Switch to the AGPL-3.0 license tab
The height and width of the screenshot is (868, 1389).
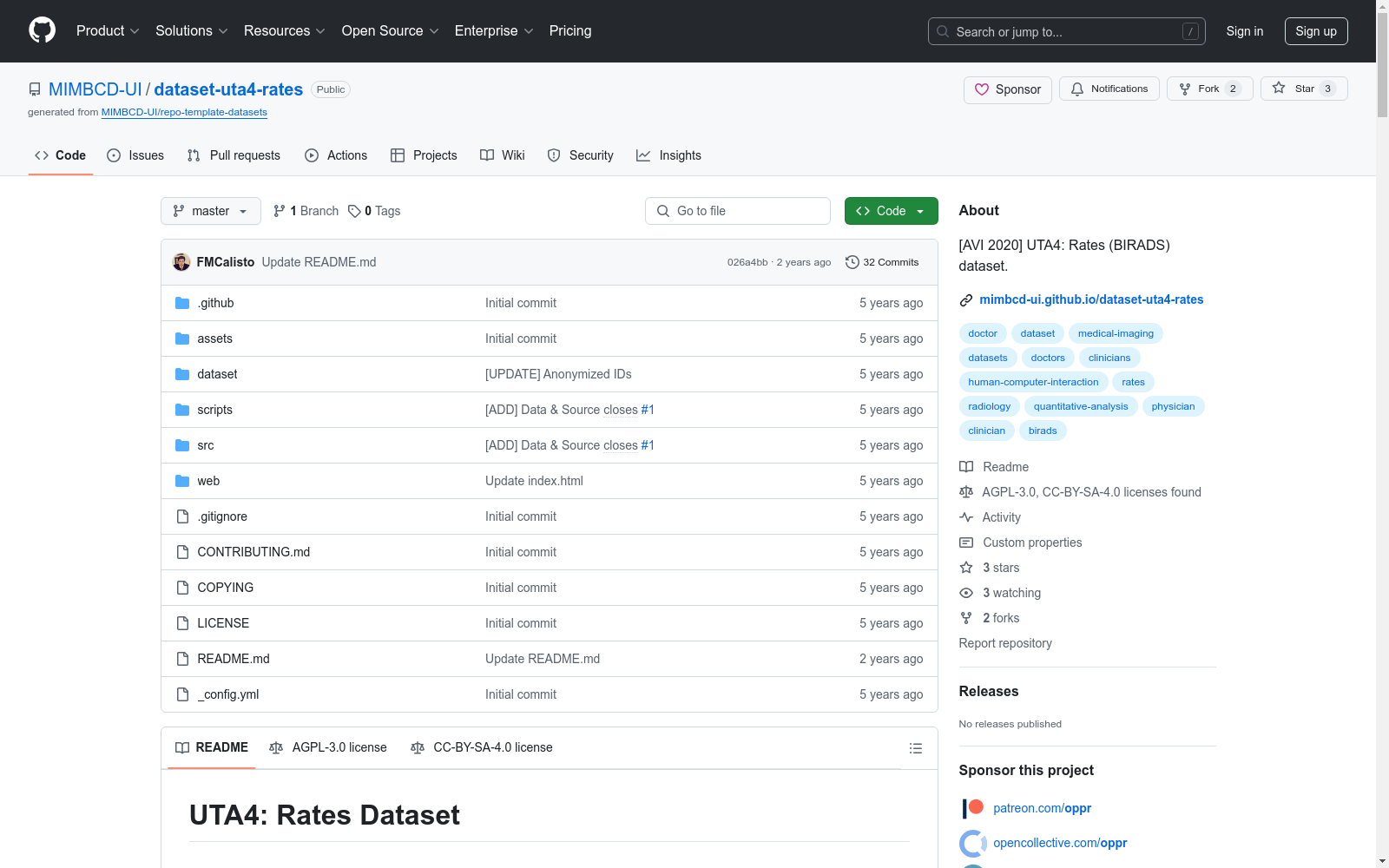tap(328, 747)
